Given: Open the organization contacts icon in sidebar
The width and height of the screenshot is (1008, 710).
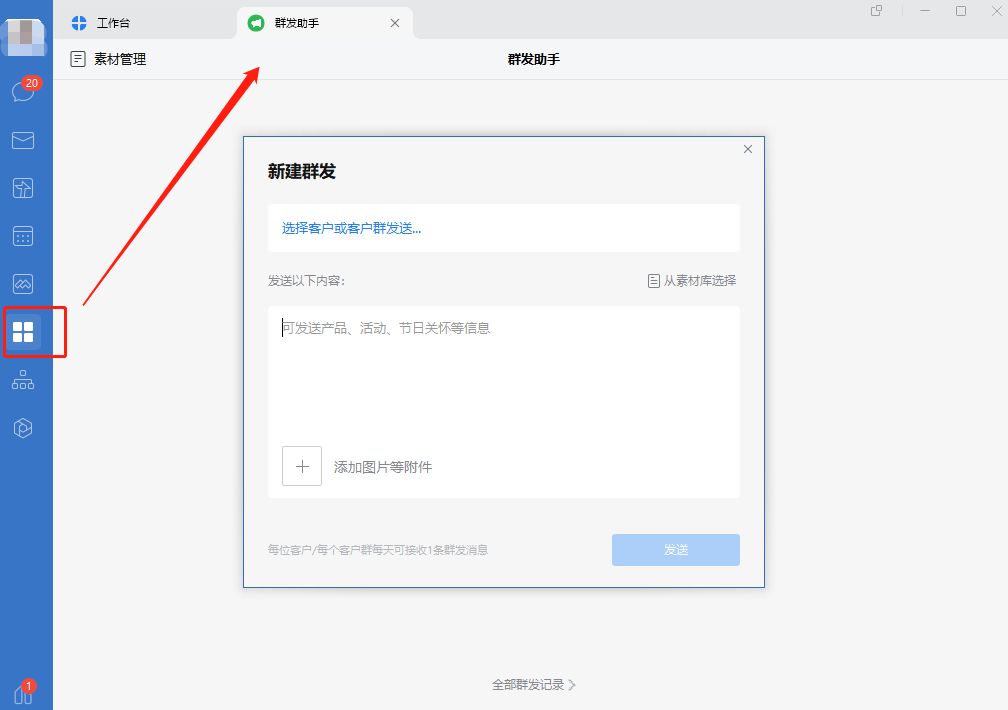Looking at the screenshot, I should tap(24, 380).
